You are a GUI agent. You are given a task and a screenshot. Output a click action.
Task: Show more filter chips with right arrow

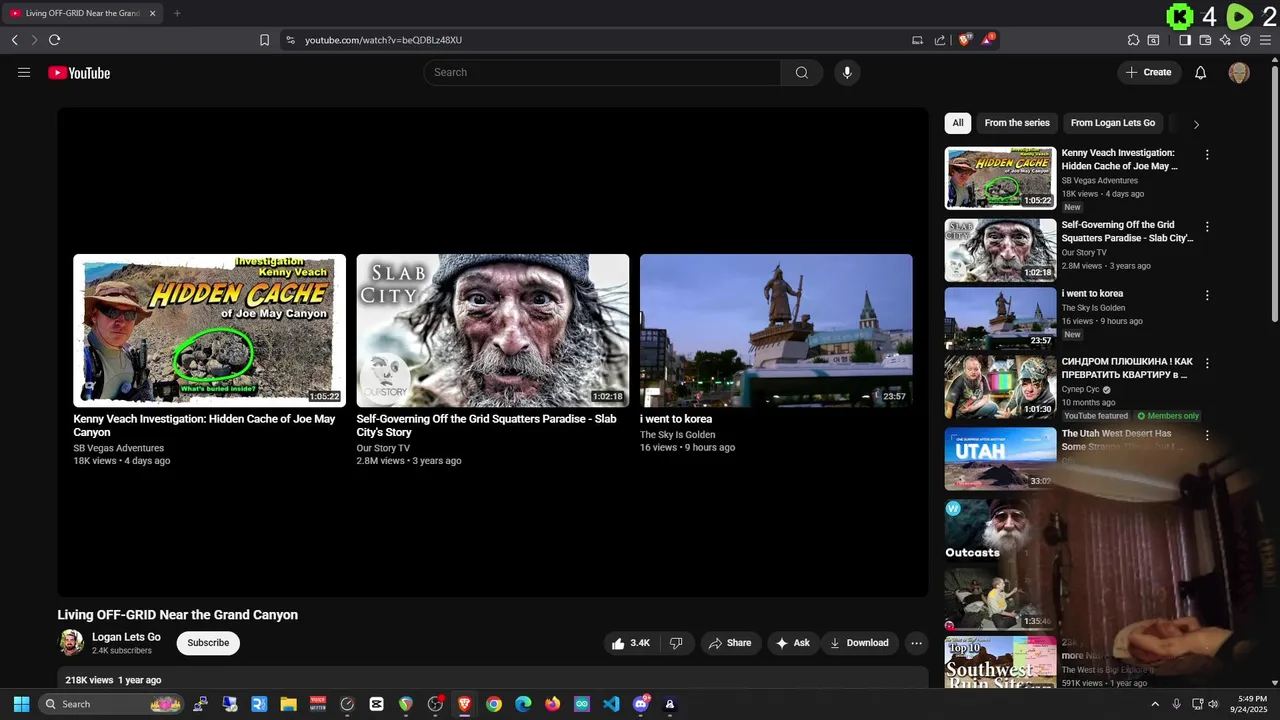point(1196,124)
